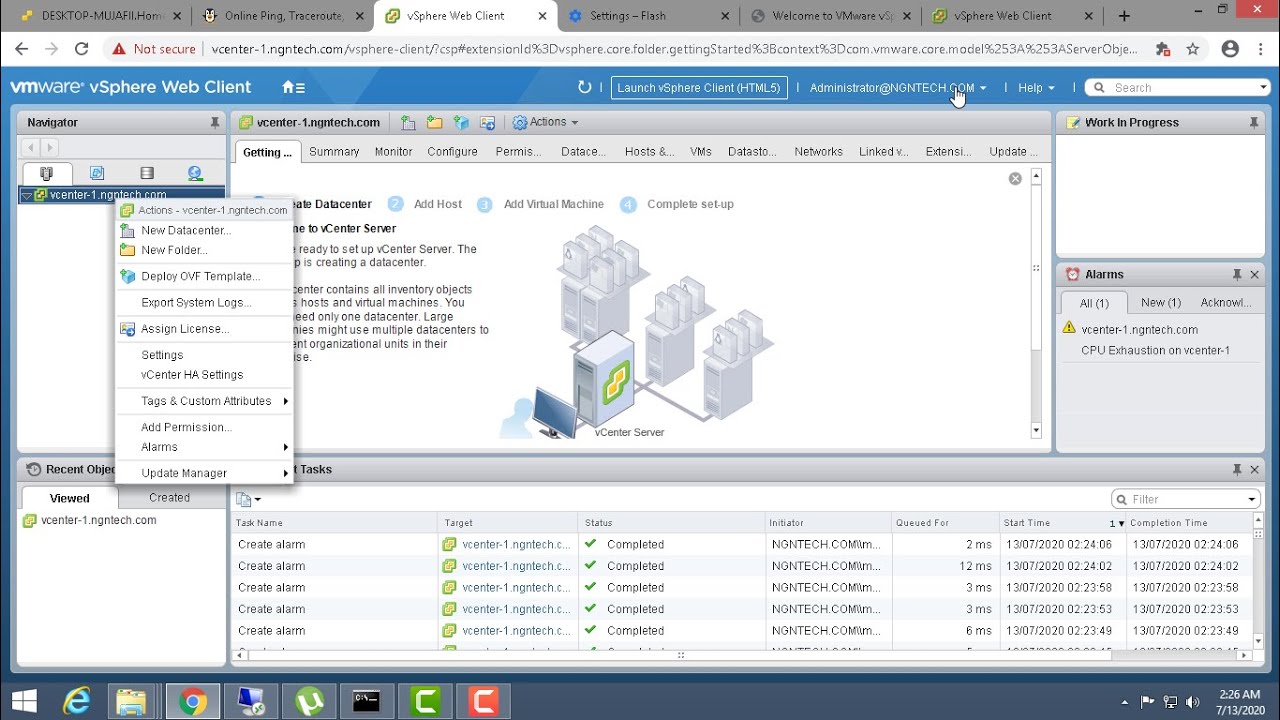The height and width of the screenshot is (720, 1280).
Task: Click the vcenter-1 target link of first task
Action: [517, 545]
